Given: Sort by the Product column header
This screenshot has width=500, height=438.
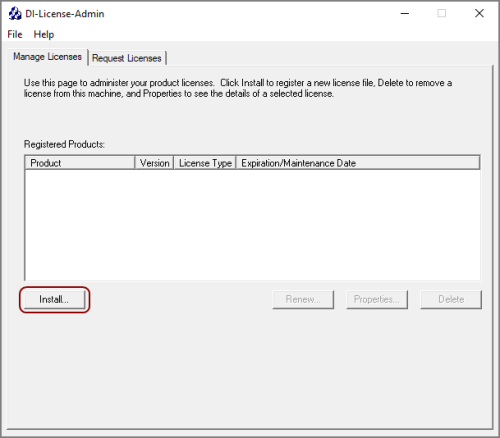Looking at the screenshot, I should tap(80, 163).
